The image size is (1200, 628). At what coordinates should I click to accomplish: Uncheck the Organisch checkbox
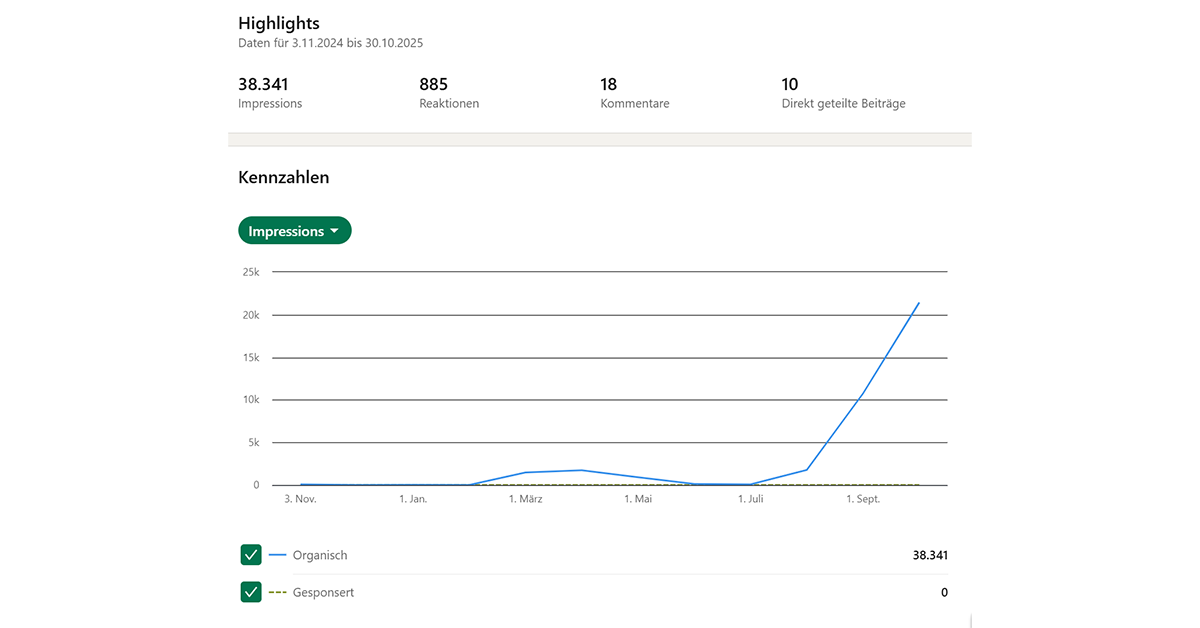251,555
